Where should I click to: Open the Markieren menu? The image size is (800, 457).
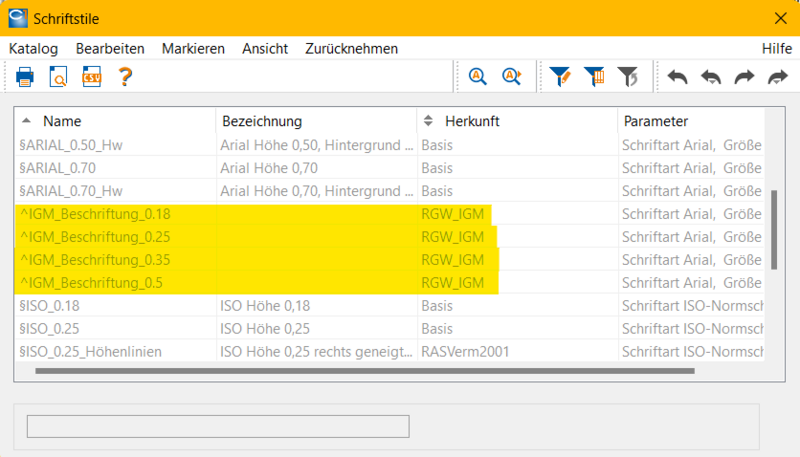tap(193, 48)
